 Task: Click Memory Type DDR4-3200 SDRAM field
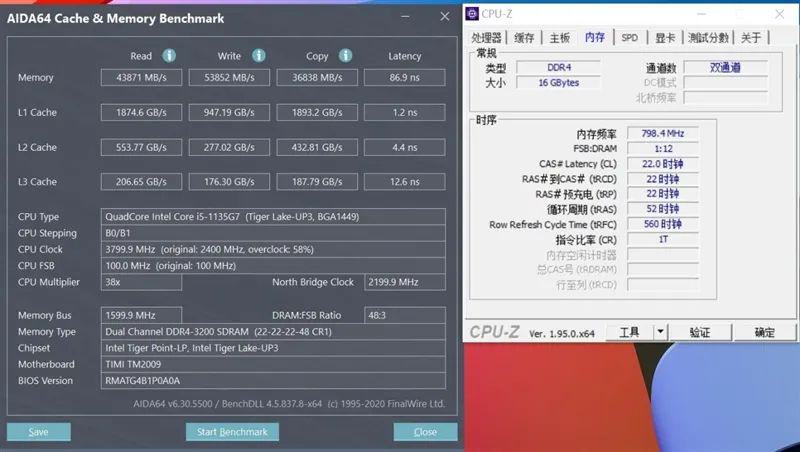point(273,332)
